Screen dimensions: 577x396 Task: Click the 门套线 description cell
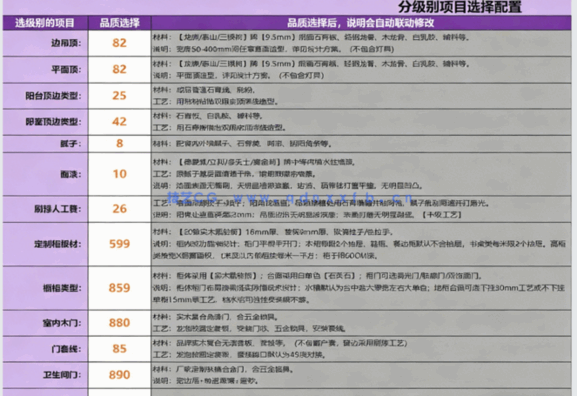[361, 349]
